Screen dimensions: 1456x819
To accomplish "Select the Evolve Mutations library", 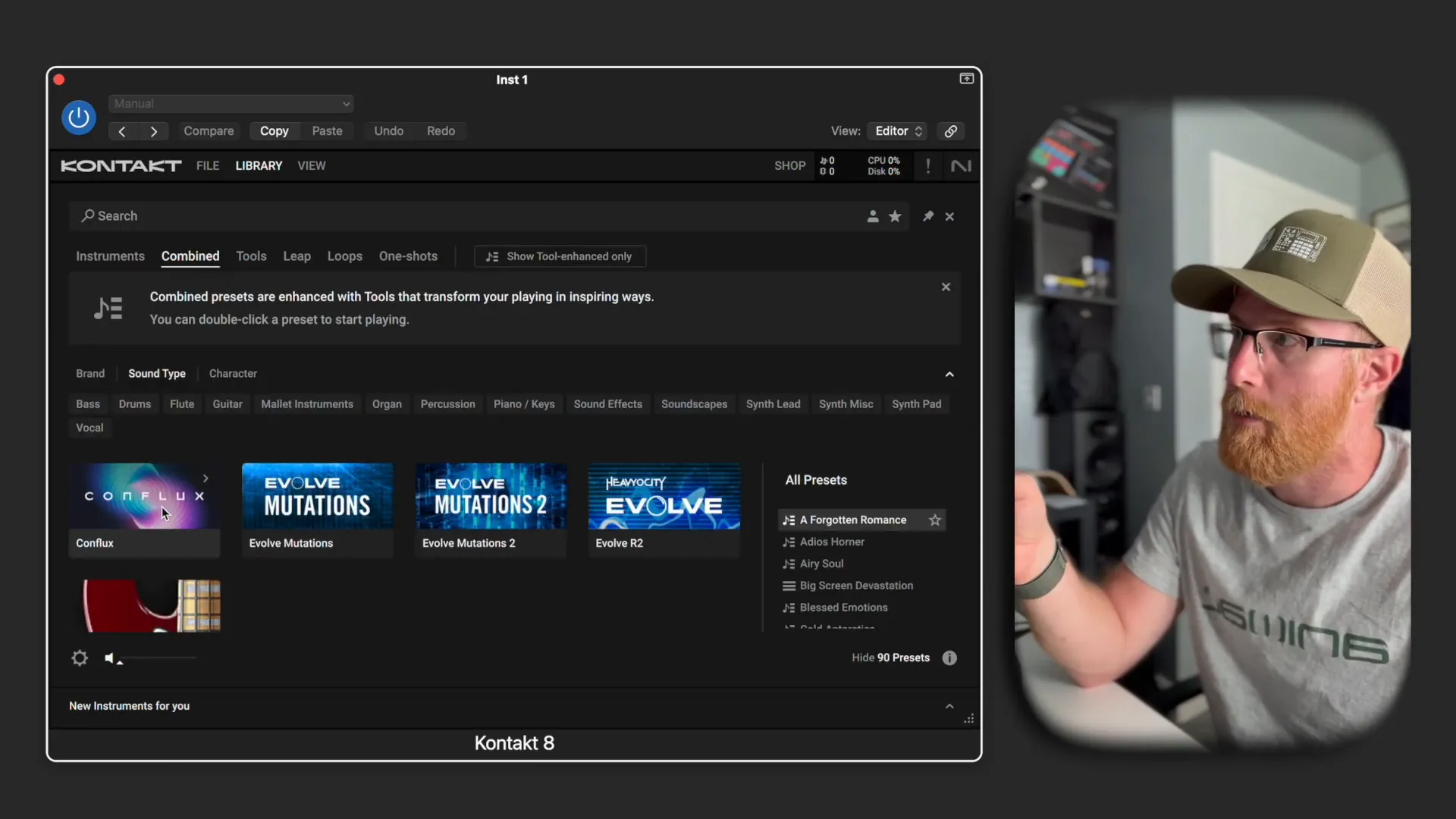I will click(317, 510).
